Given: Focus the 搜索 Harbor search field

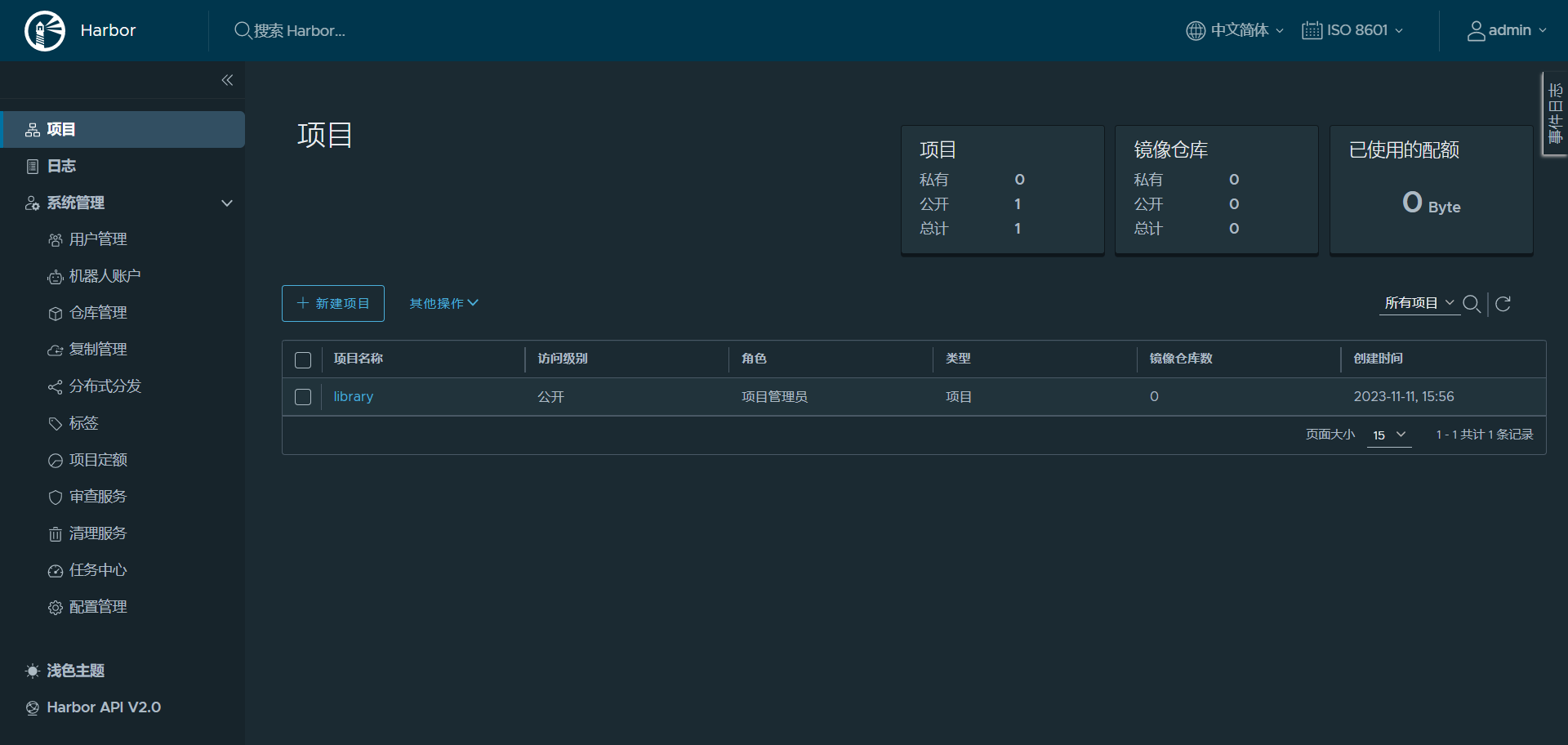Looking at the screenshot, I should (300, 31).
